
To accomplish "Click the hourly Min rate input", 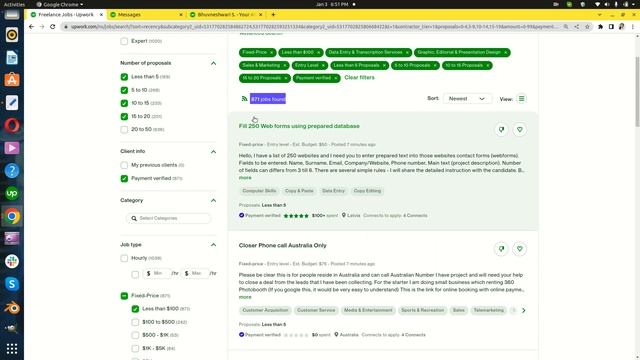I will point(157,273).
